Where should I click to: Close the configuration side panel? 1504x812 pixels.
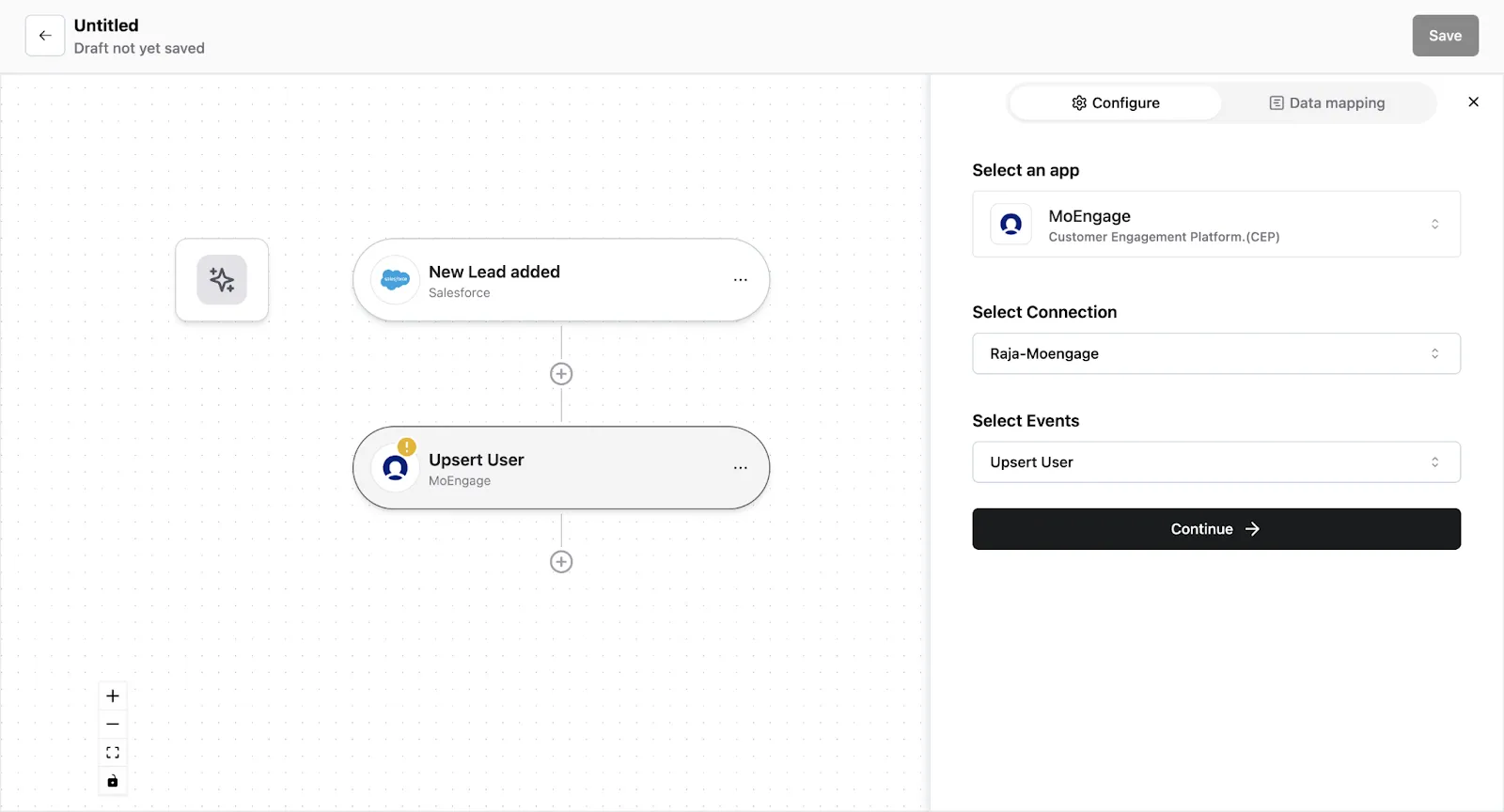click(x=1473, y=102)
